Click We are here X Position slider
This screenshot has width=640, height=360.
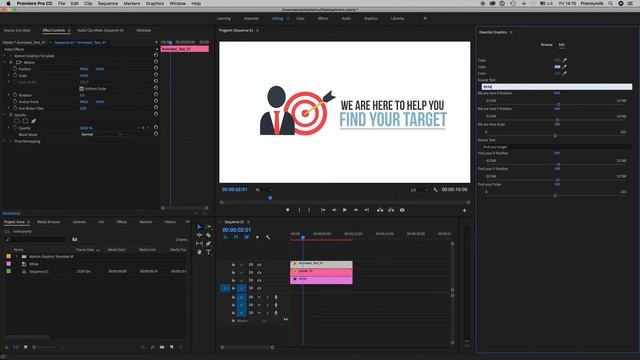coord(557,104)
